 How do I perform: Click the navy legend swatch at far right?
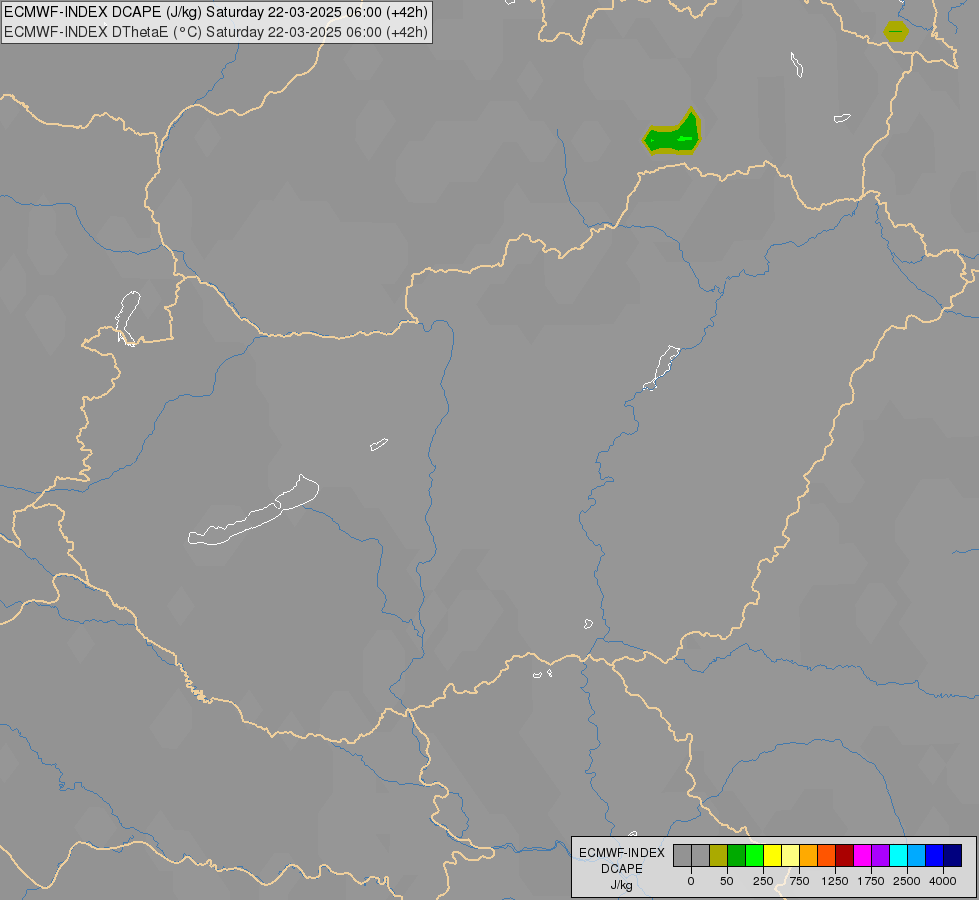(953, 855)
